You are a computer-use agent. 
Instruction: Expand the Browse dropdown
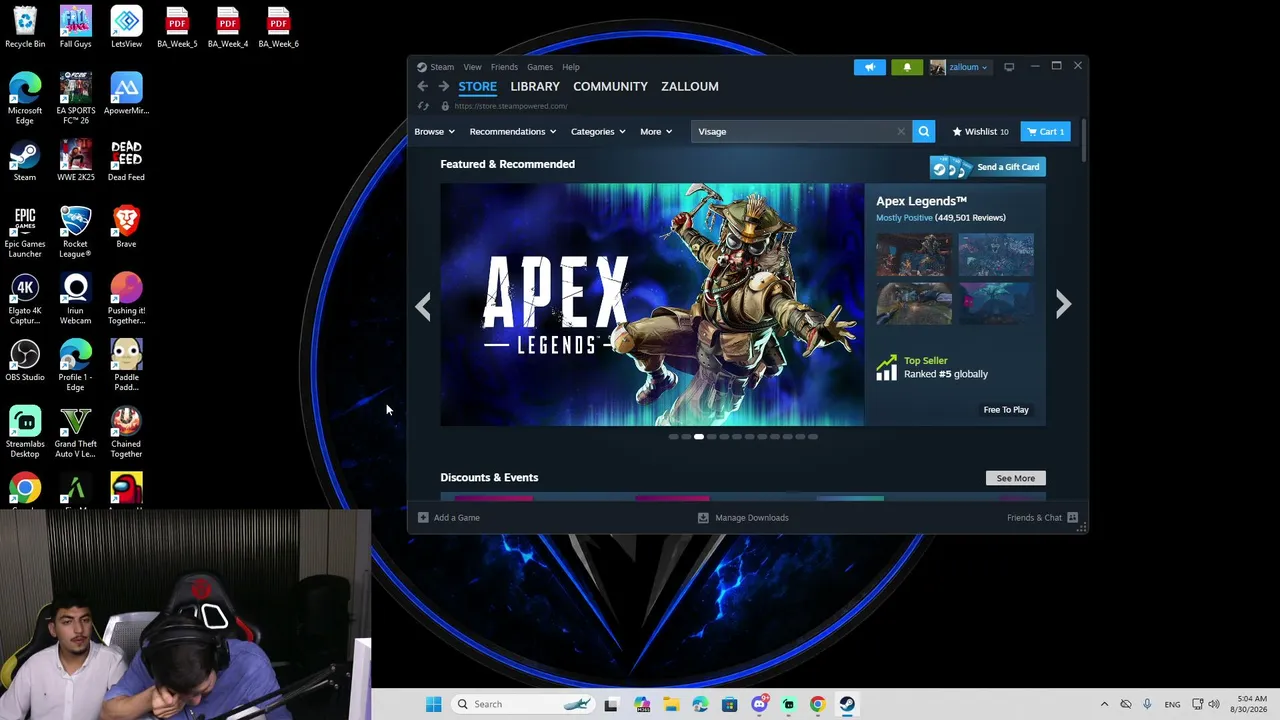coord(435,131)
